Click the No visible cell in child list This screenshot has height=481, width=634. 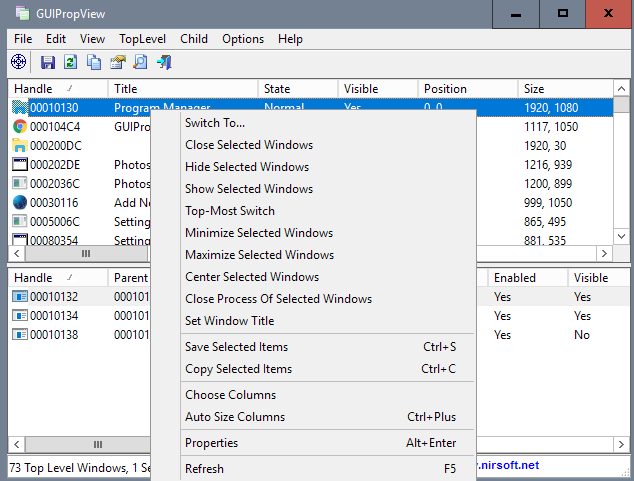[x=582, y=335]
